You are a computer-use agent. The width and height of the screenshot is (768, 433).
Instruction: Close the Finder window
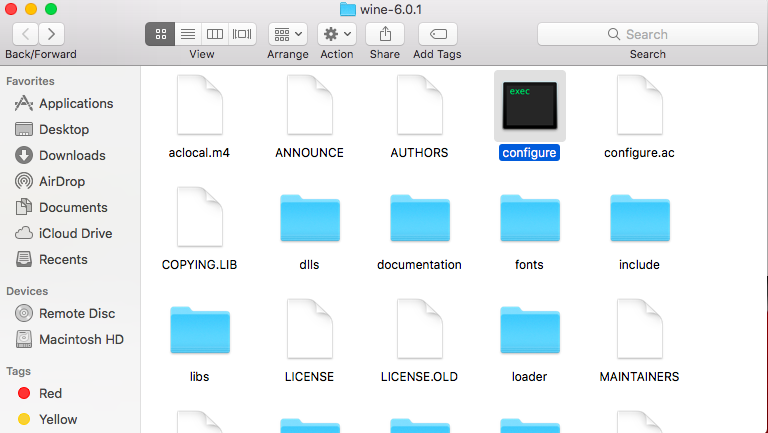(x=11, y=9)
